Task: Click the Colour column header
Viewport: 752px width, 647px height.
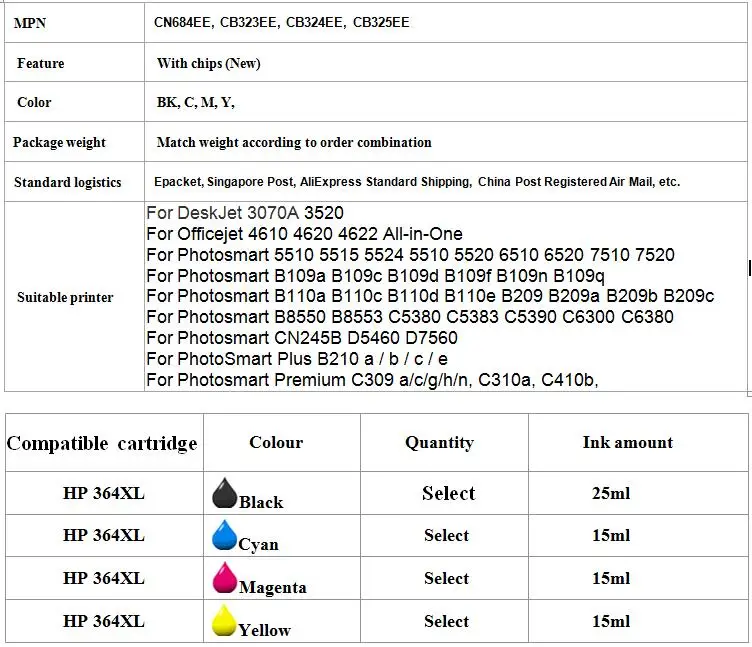Action: [276, 442]
